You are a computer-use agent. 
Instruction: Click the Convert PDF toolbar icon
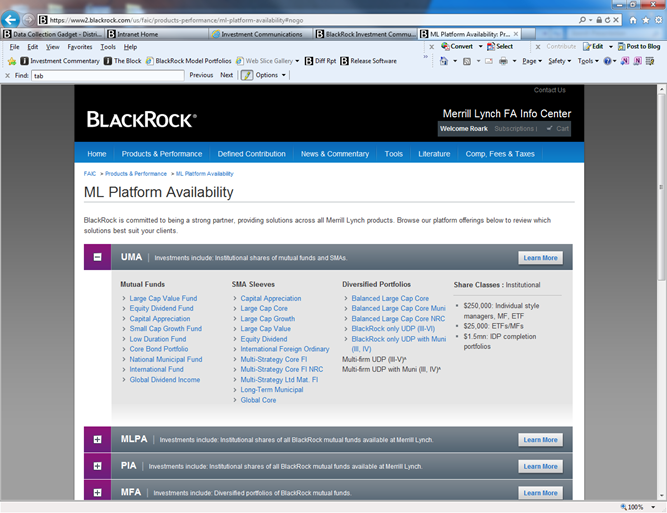(x=445, y=46)
